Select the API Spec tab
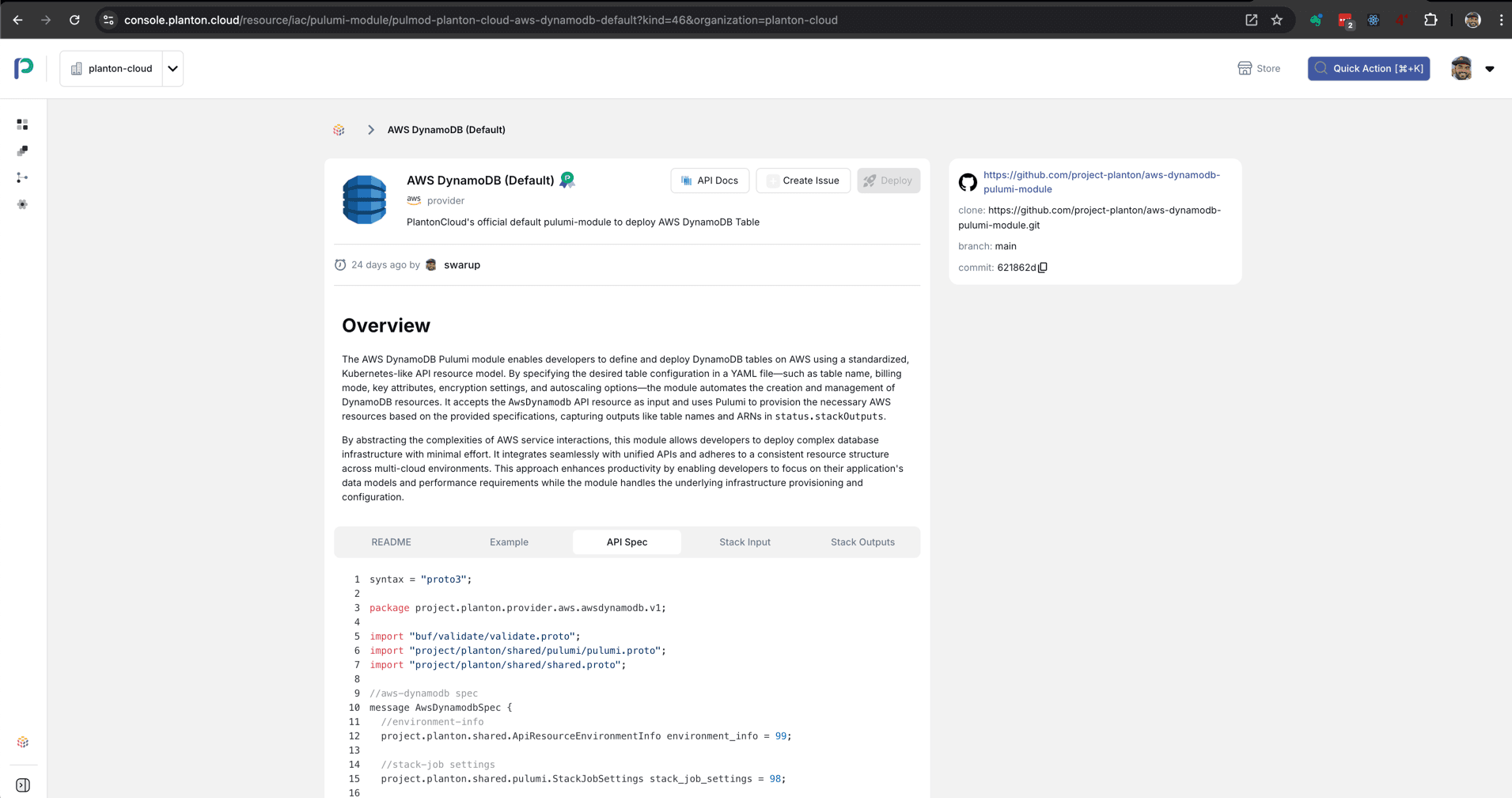The width and height of the screenshot is (1512, 798). pyautogui.click(x=627, y=542)
